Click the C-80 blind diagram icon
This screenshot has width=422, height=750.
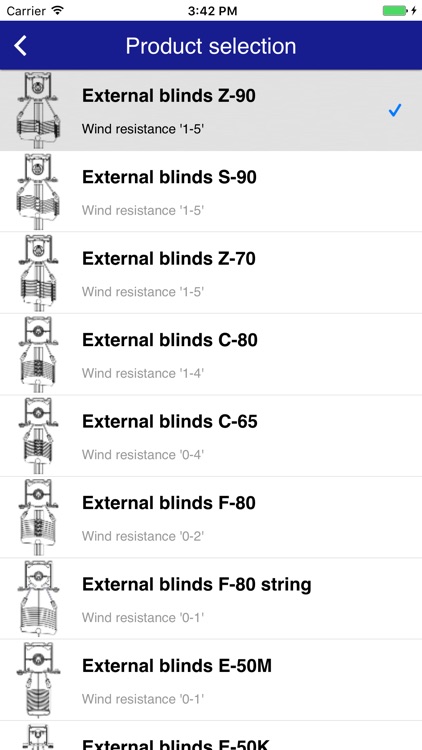pyautogui.click(x=39, y=354)
